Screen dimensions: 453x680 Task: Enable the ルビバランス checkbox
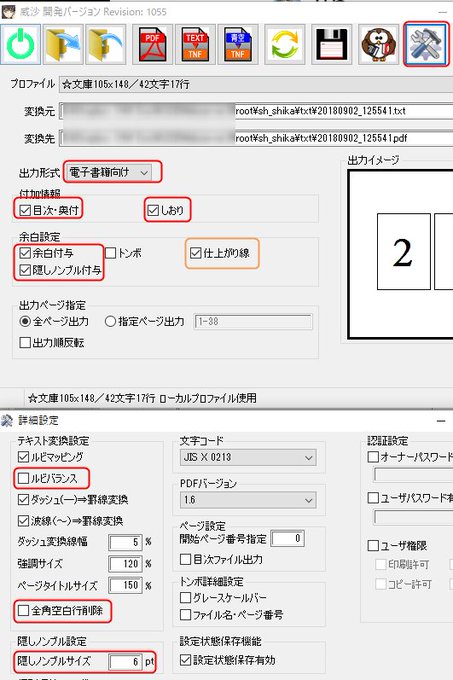[x=23, y=478]
